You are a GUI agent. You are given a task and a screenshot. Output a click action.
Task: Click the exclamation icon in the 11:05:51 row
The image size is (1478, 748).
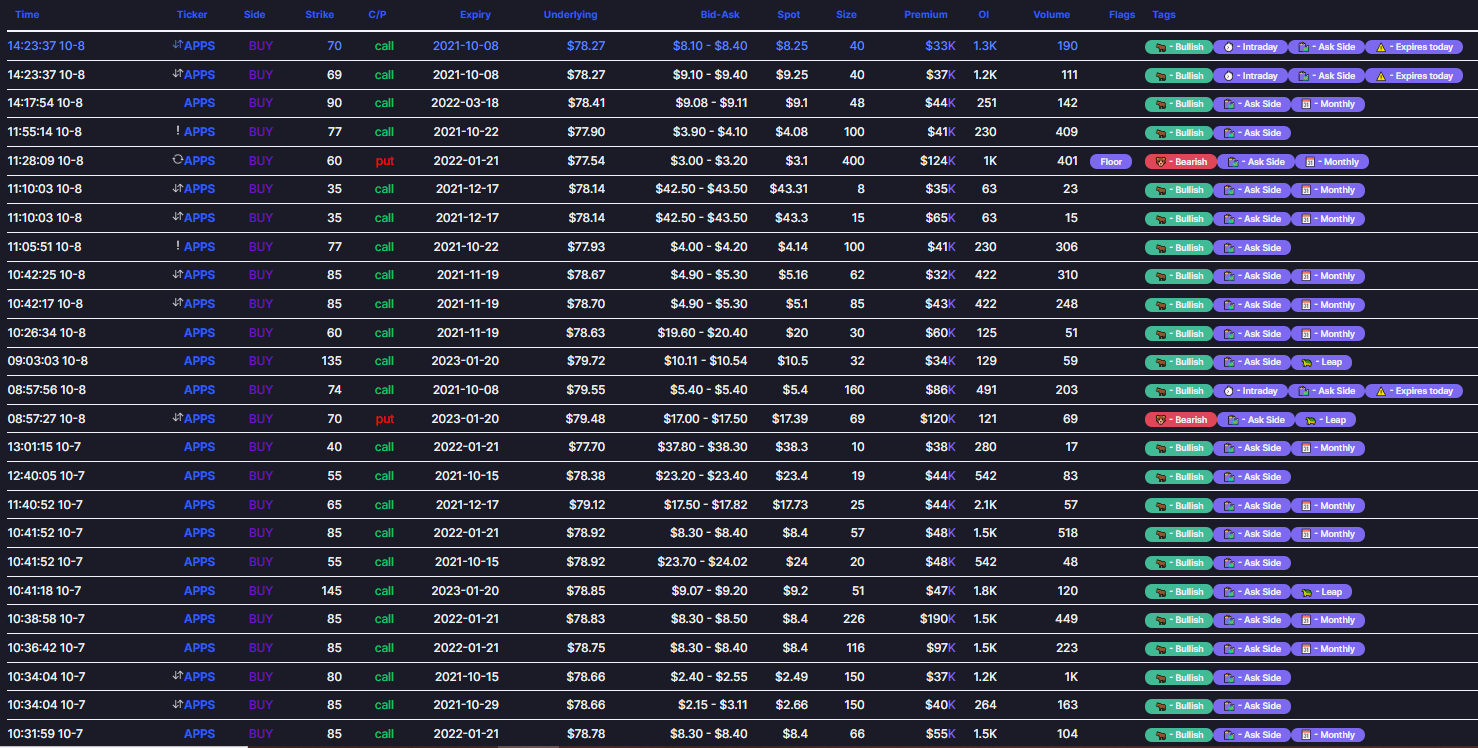[177, 246]
